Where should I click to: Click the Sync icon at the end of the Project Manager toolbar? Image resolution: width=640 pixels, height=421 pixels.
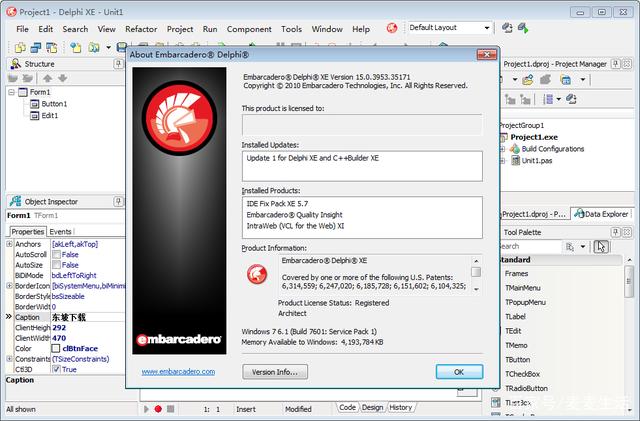tap(571, 99)
